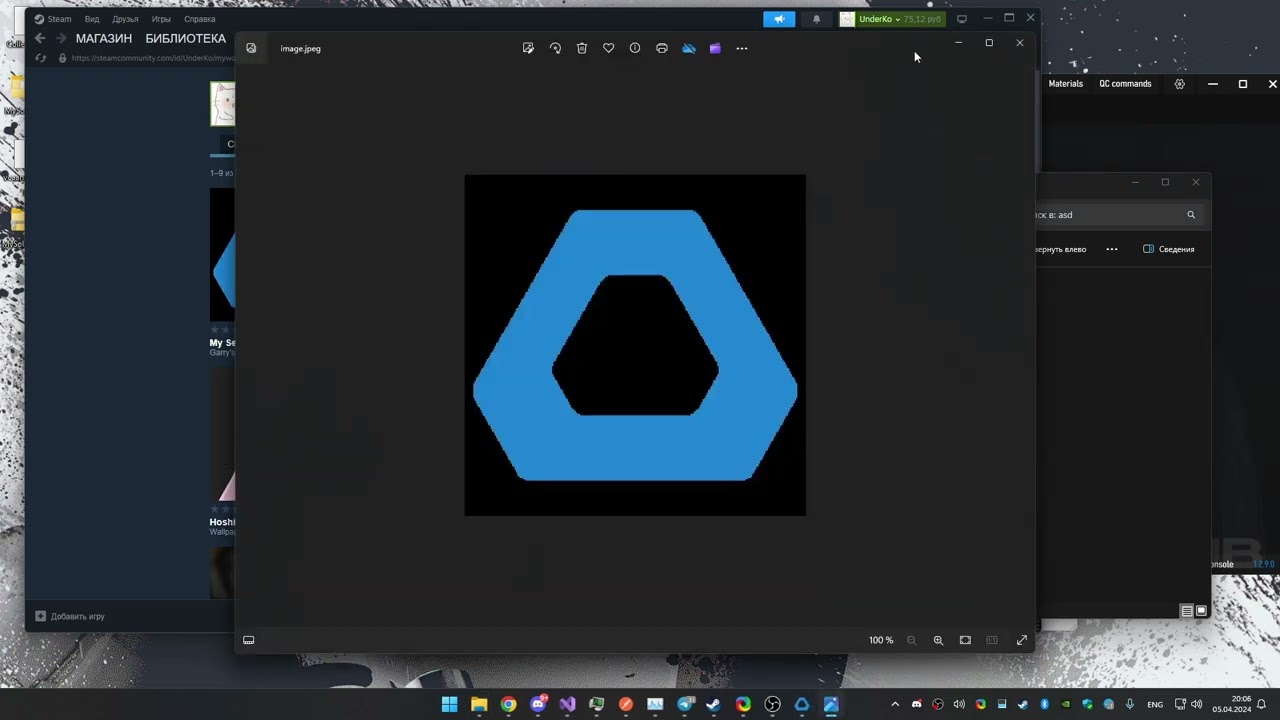This screenshot has width=1280, height=720.
Task: Go to МАГАЗИН tab in Steam
Action: pos(104,39)
